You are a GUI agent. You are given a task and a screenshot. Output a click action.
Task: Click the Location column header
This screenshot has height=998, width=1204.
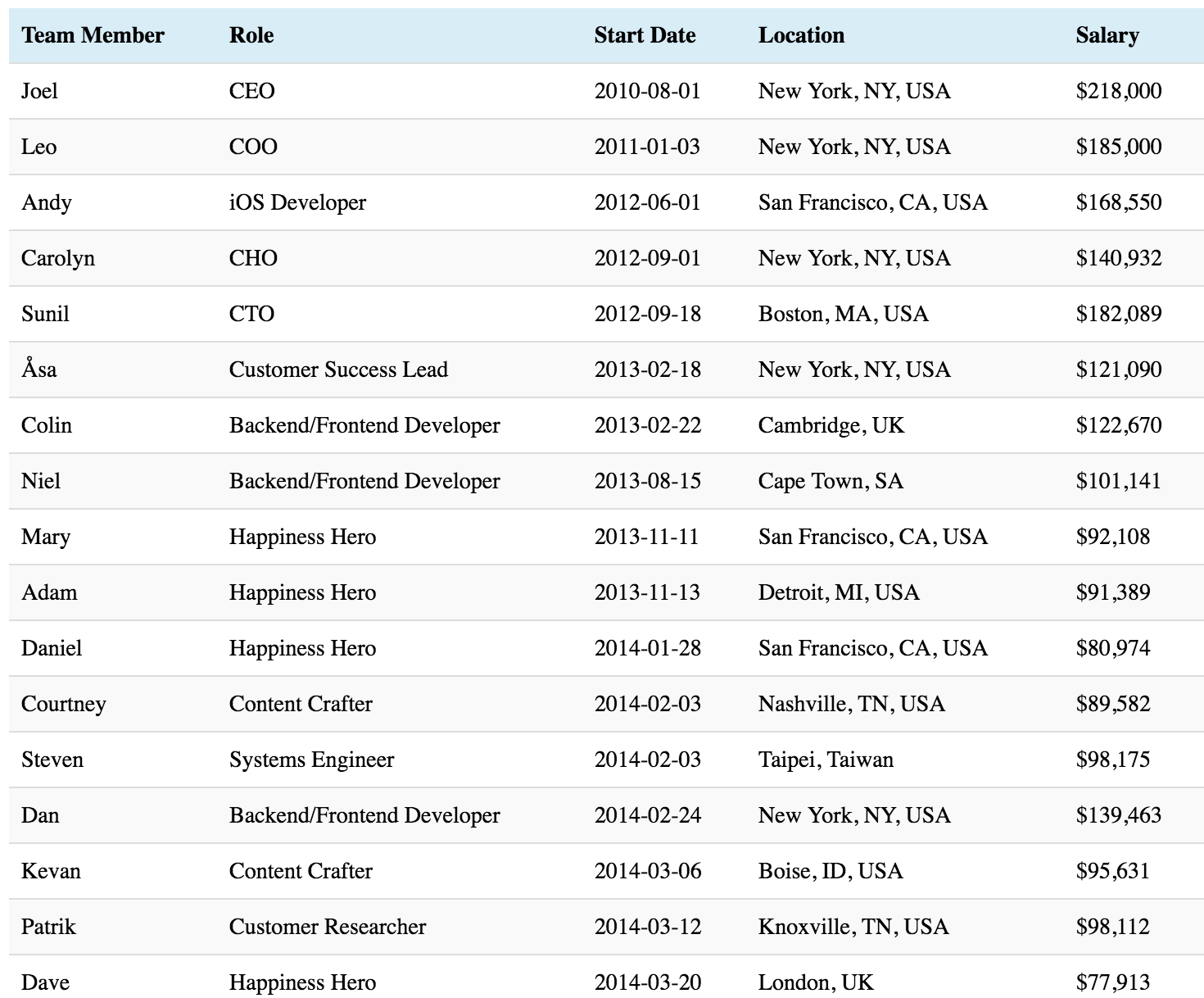click(801, 35)
